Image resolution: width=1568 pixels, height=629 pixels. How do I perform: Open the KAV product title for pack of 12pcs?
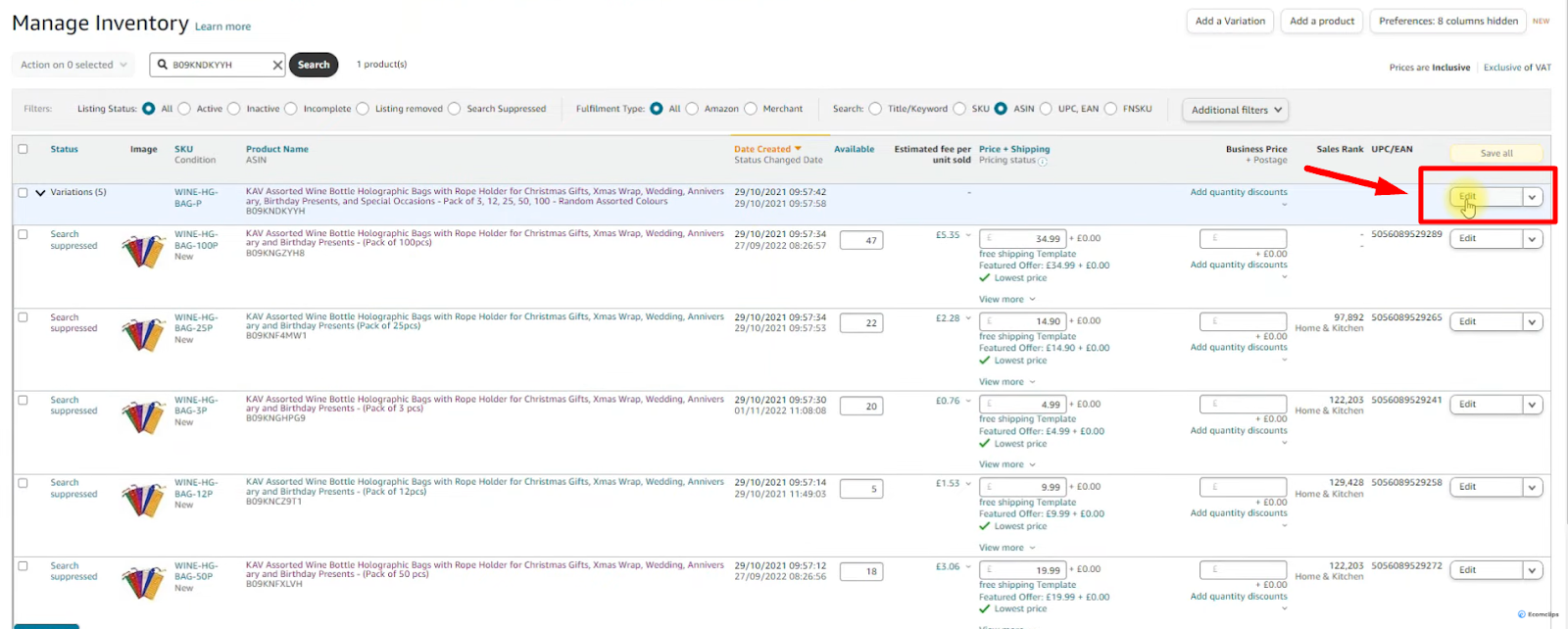coord(485,487)
